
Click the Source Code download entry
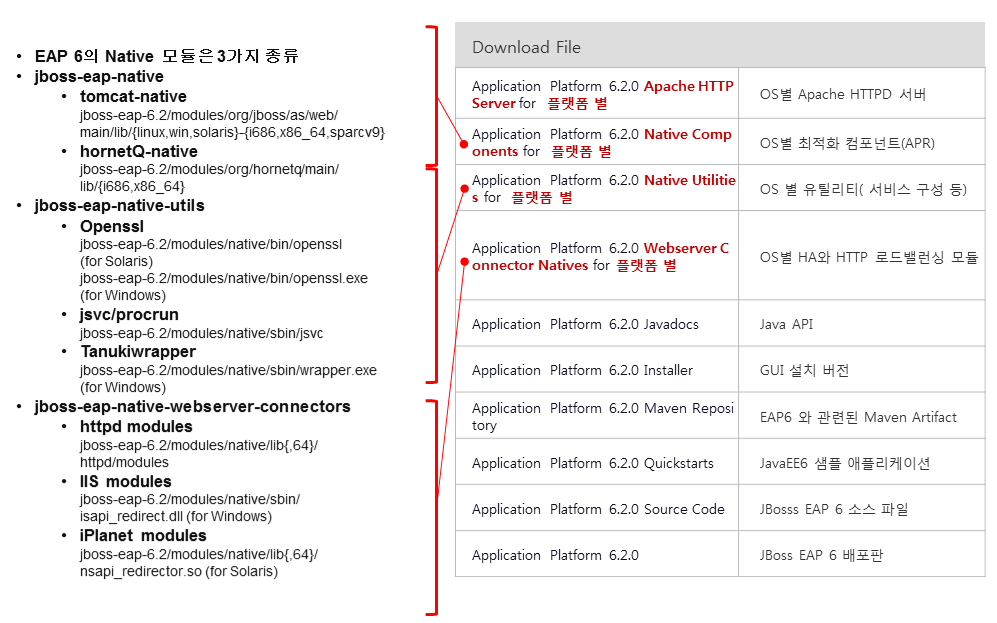[x=598, y=509]
